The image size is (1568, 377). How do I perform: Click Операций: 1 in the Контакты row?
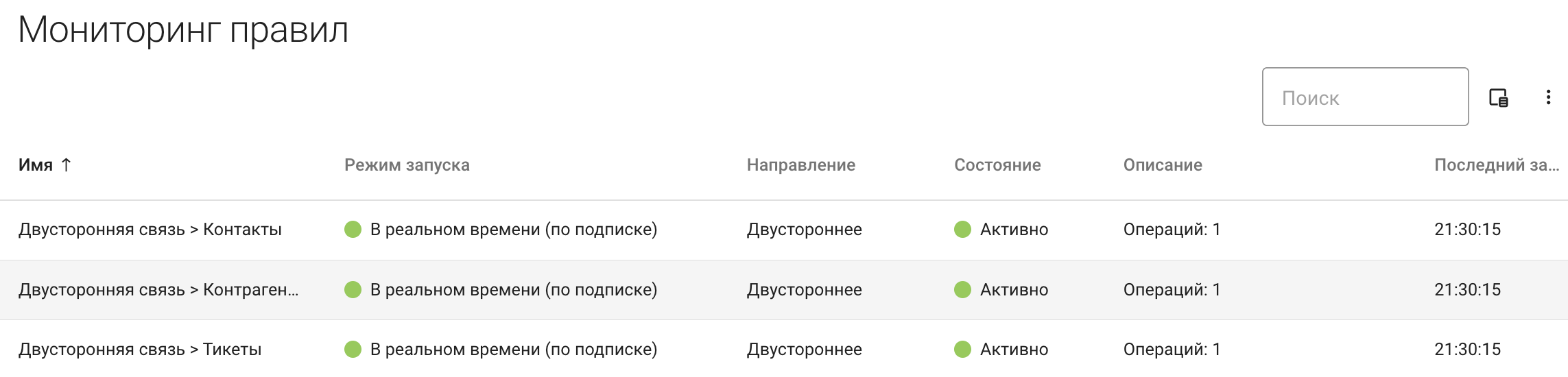click(1172, 230)
